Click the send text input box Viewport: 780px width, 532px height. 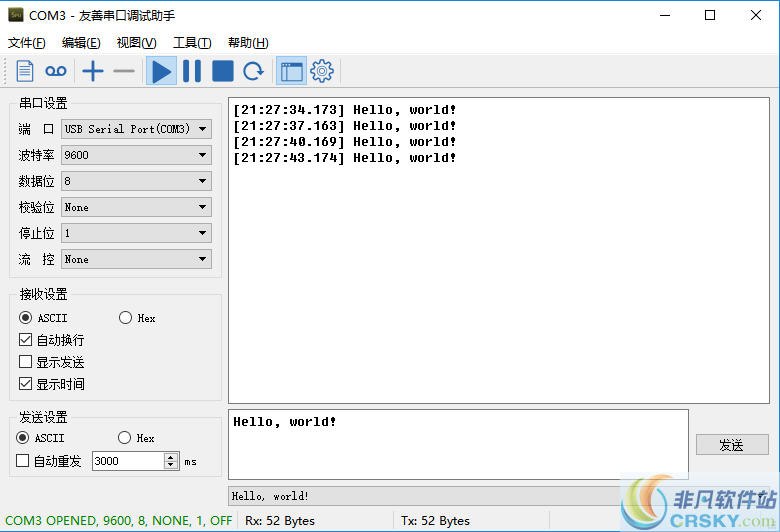[x=458, y=444]
